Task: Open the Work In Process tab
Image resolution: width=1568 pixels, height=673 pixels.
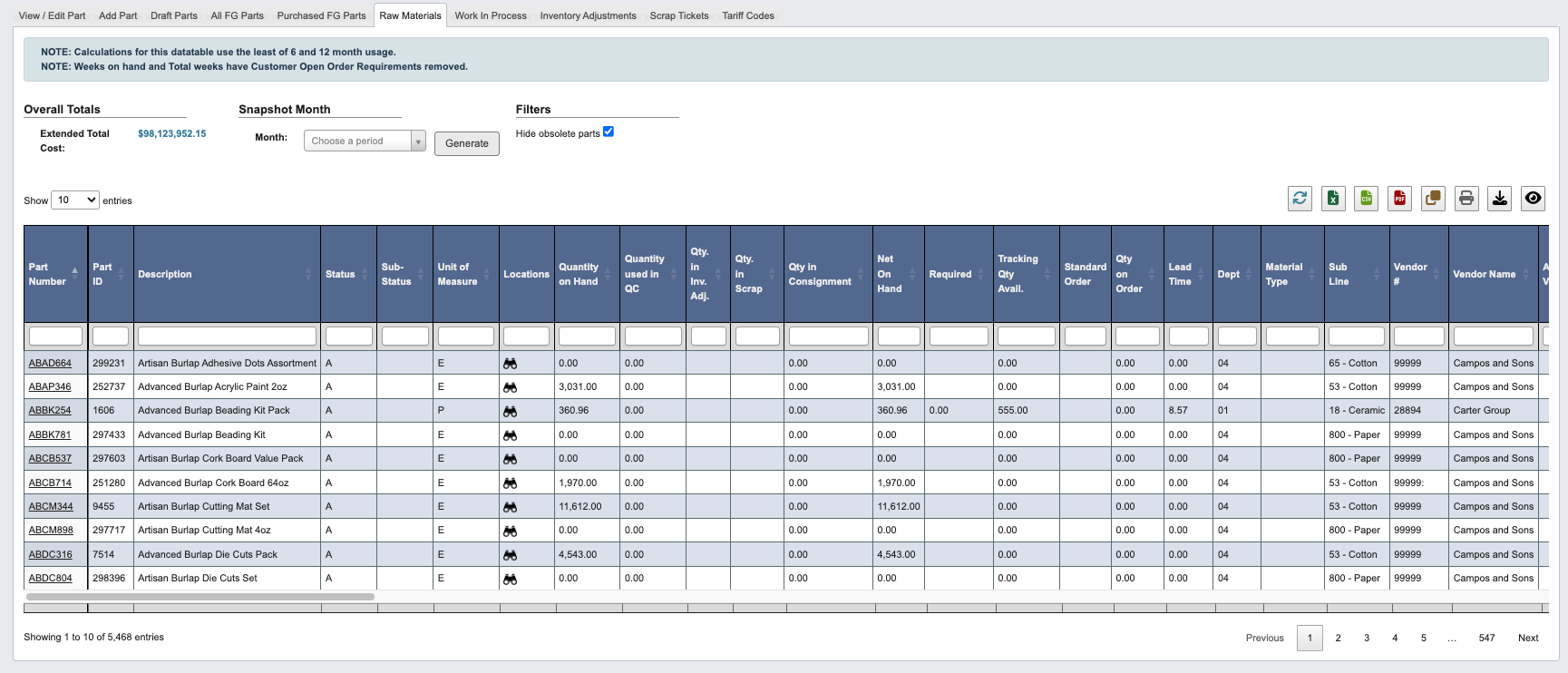Action: [x=491, y=15]
